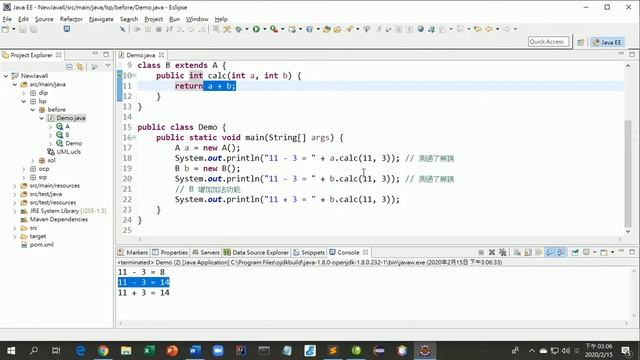Open the Refactor menu
The width and height of the screenshot is (640, 360).
(71, 19)
